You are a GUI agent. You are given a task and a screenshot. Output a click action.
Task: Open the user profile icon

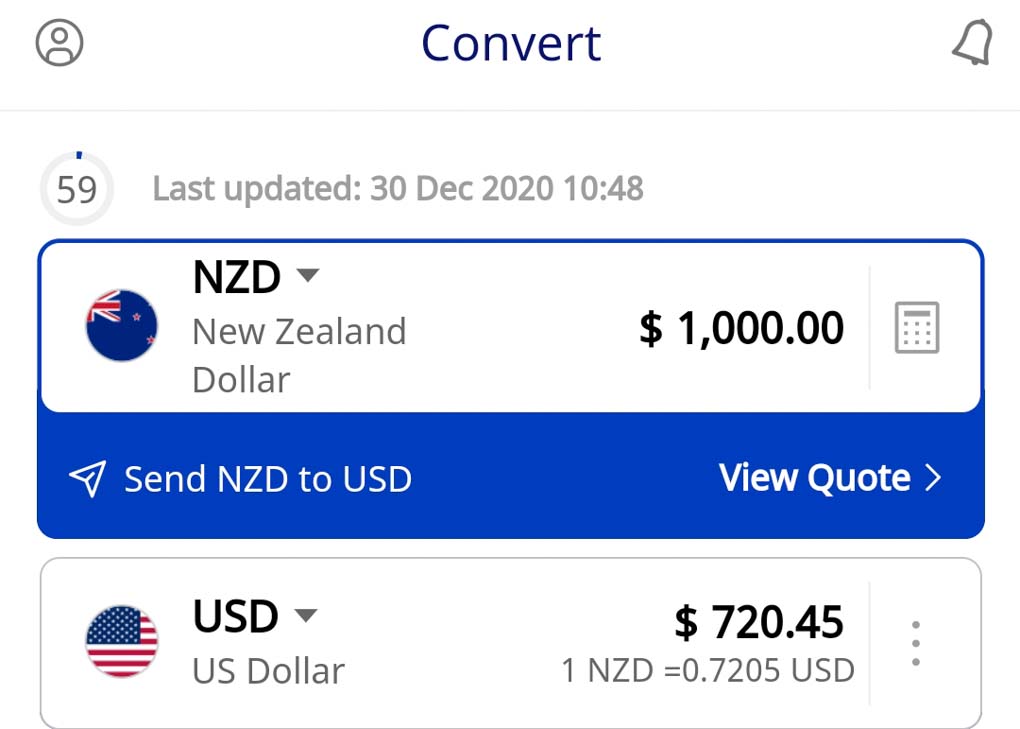click(x=60, y=43)
